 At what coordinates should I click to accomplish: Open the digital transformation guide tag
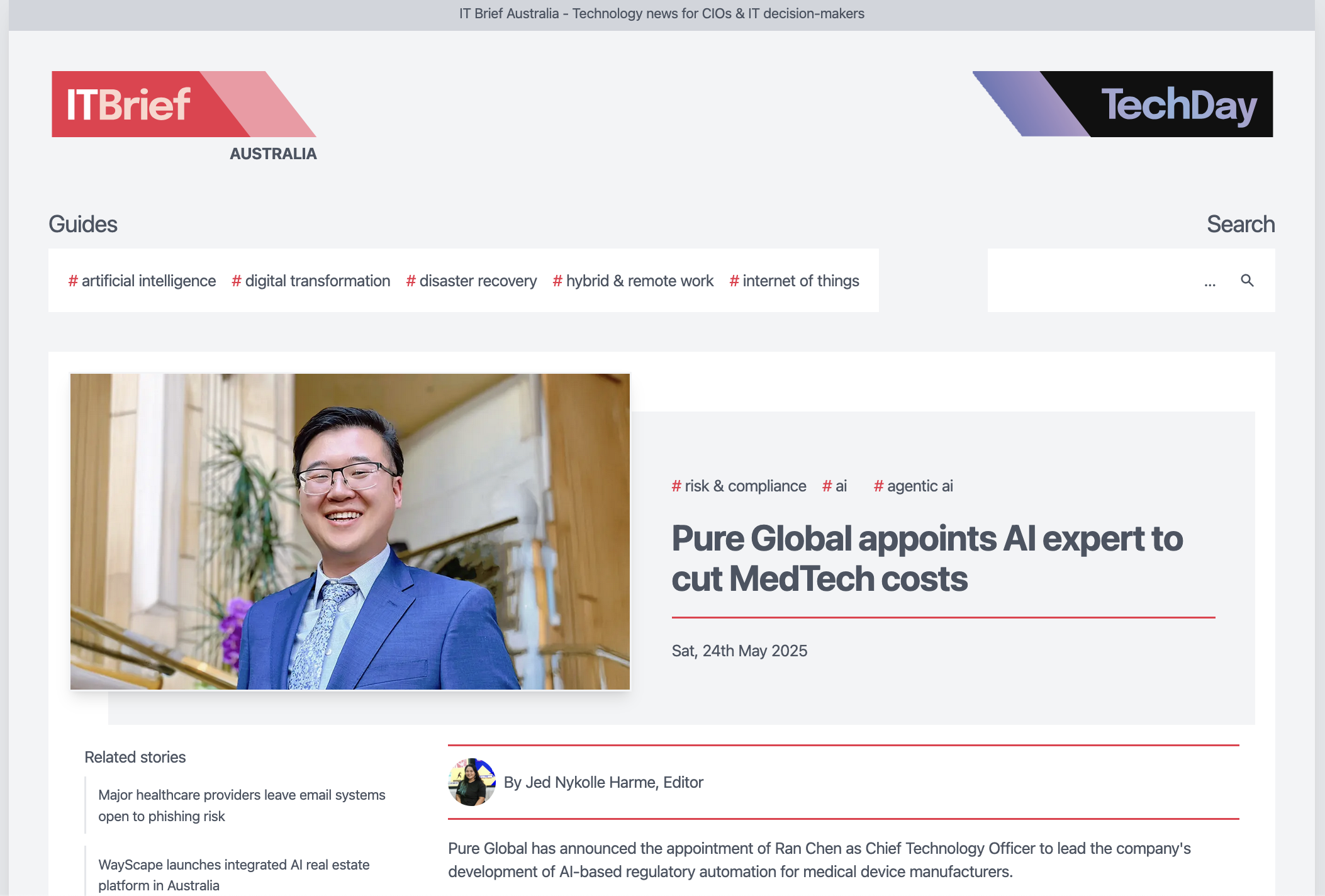[311, 281]
